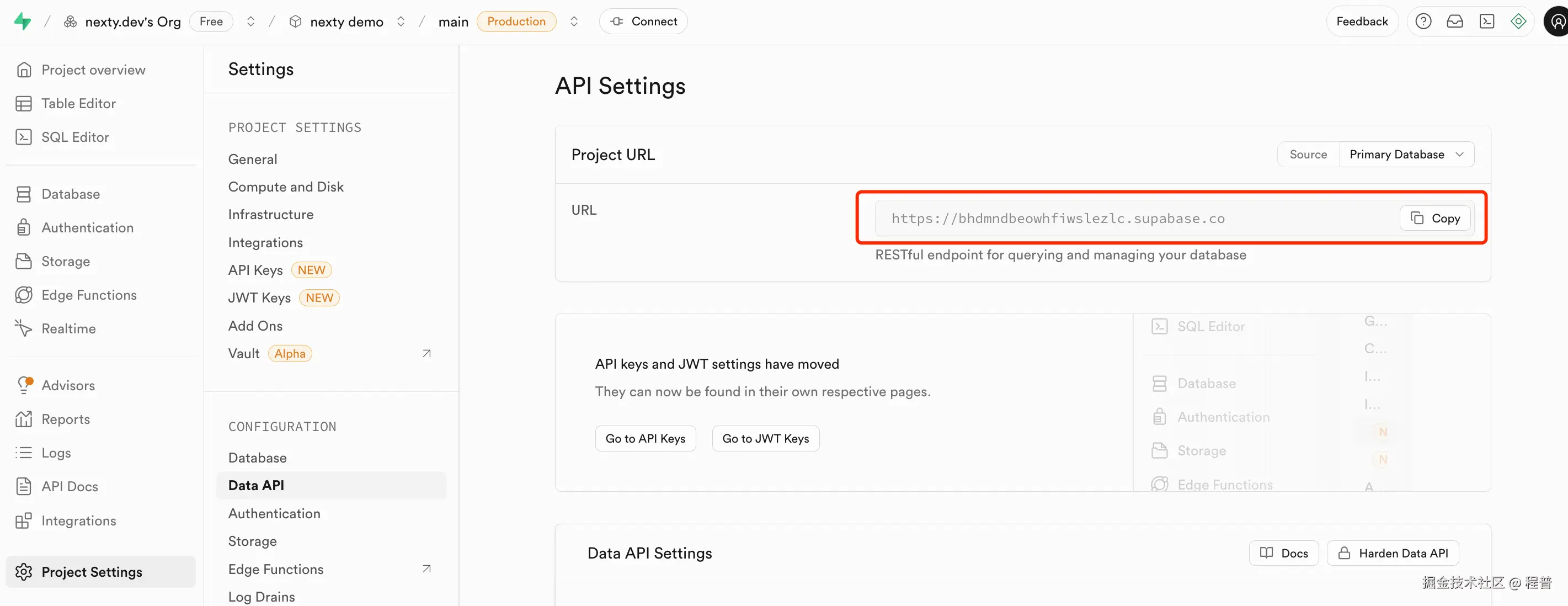The image size is (1568, 606).
Task: Expand the organization switcher chevron
Action: [251, 21]
